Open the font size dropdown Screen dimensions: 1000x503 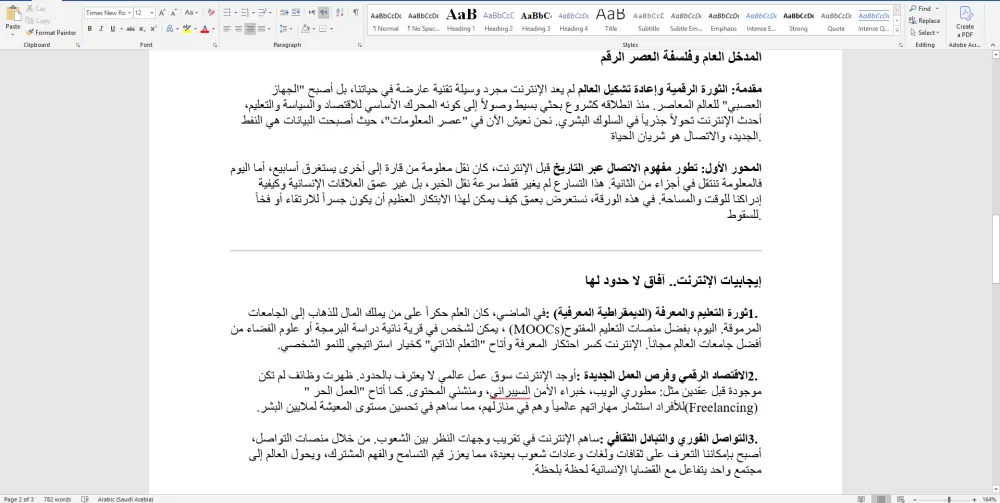(151, 13)
